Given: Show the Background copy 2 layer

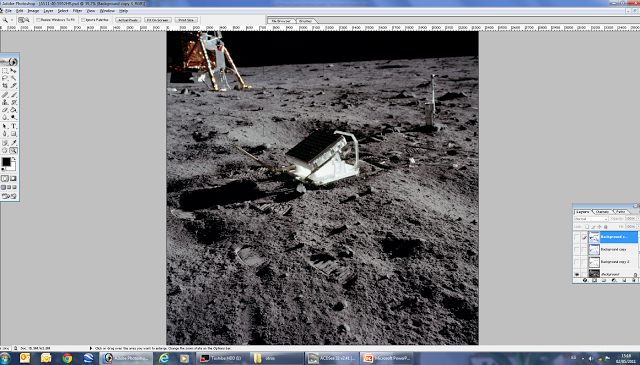Looking at the screenshot, I should coord(576,262).
